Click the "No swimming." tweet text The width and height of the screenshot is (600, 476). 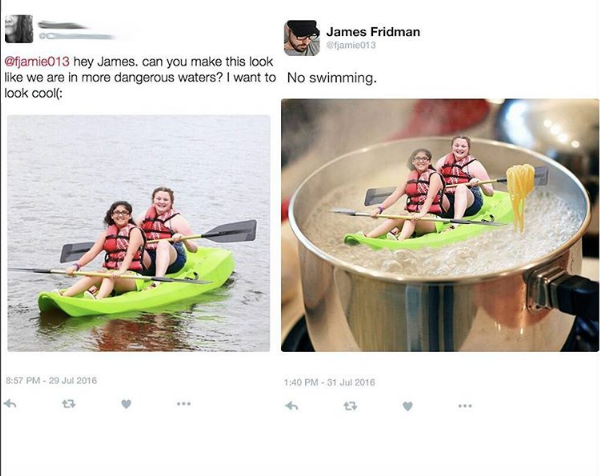pyautogui.click(x=332, y=78)
